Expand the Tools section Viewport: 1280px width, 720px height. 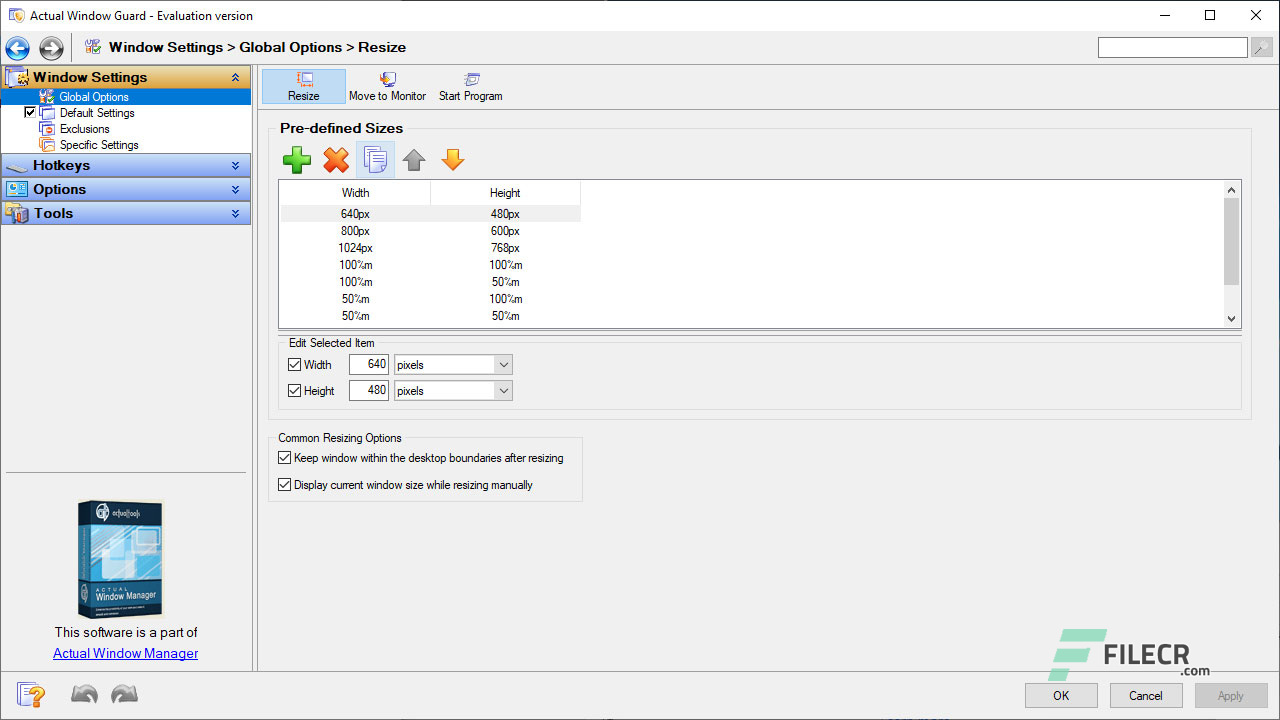tap(235, 214)
